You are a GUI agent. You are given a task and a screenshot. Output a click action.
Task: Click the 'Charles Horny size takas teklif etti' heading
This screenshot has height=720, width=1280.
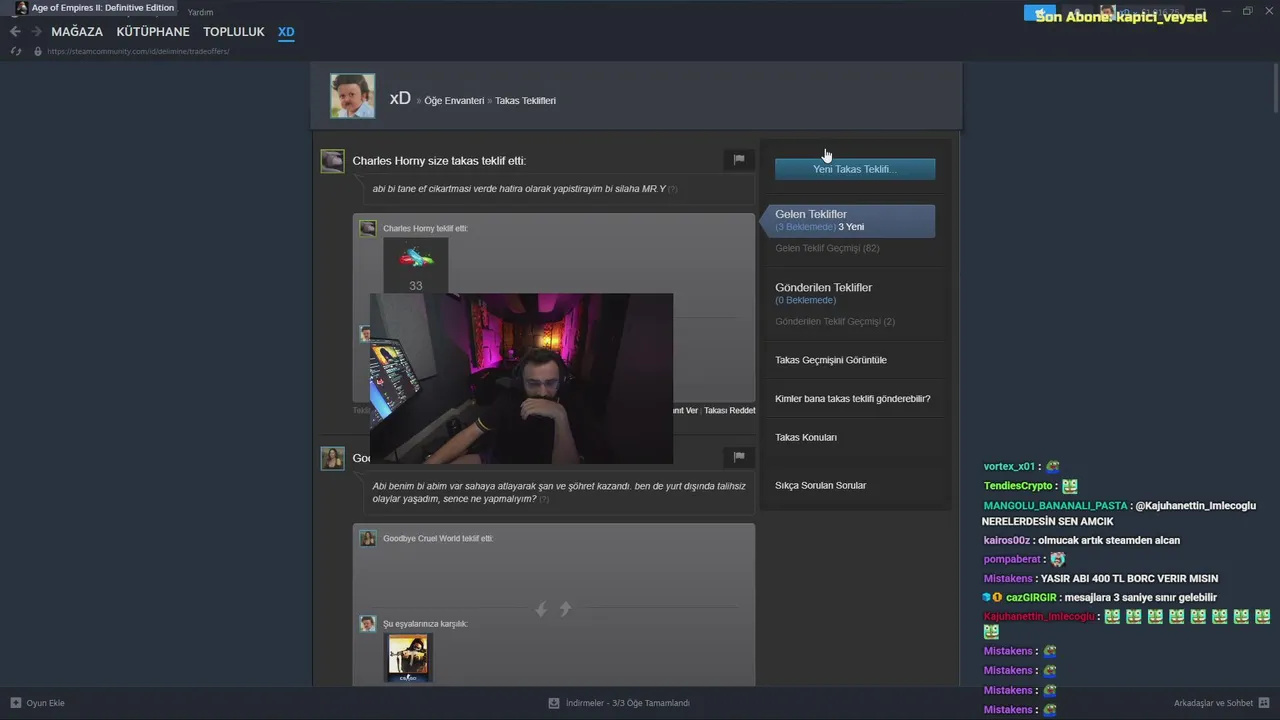pos(439,161)
